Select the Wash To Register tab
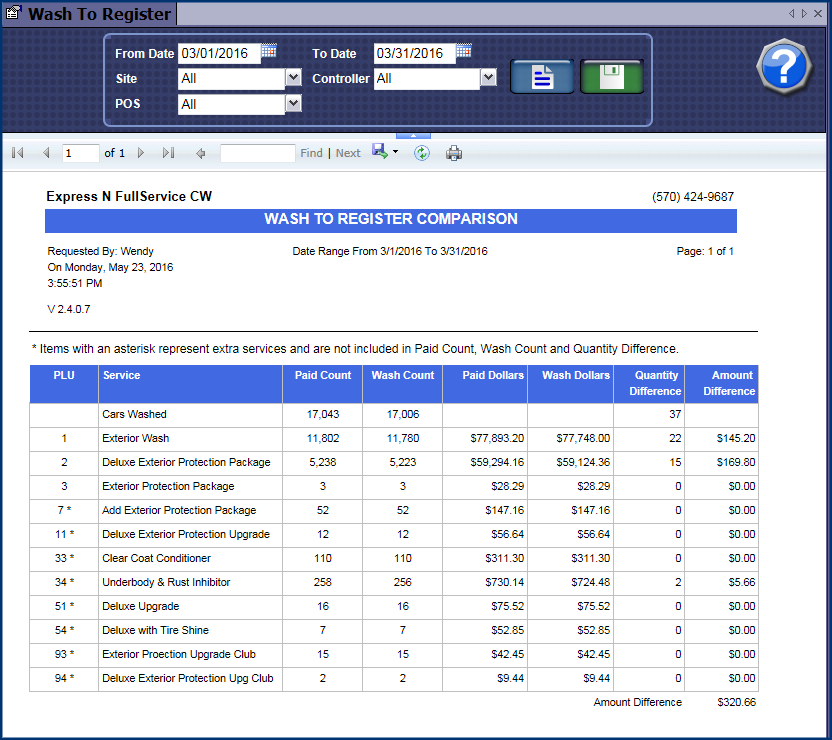This screenshot has width=832, height=740. 88,14
